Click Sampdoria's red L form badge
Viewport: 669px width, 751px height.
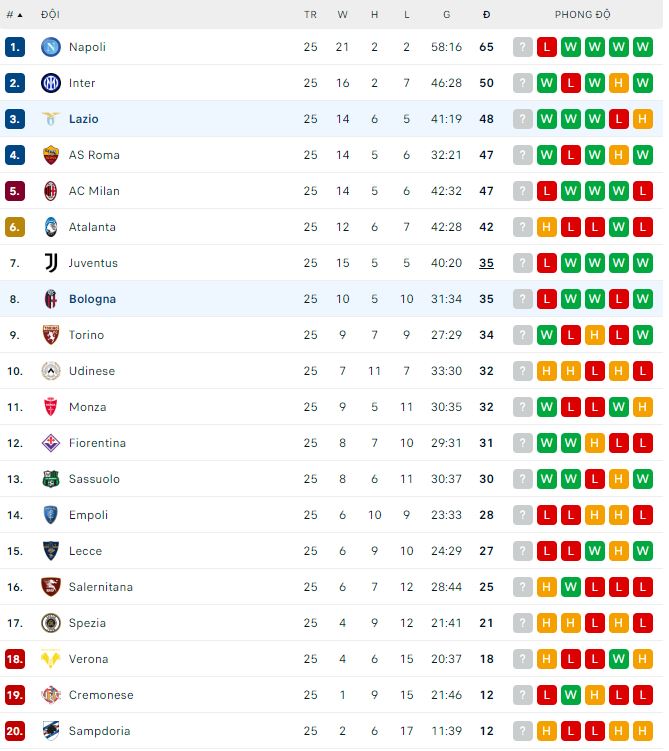(x=571, y=731)
